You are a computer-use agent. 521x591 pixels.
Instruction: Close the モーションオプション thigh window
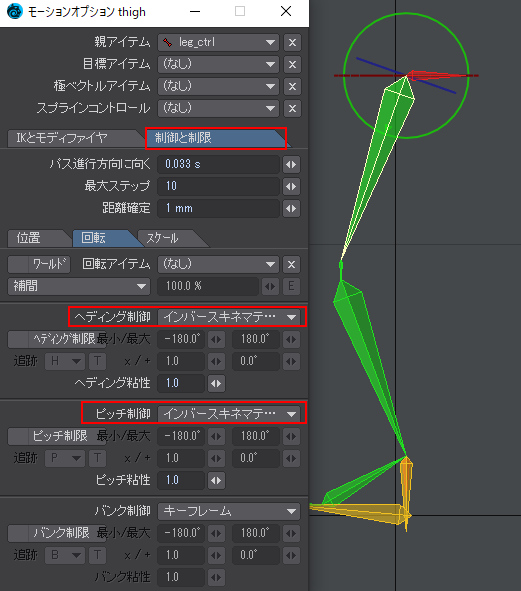(x=286, y=11)
